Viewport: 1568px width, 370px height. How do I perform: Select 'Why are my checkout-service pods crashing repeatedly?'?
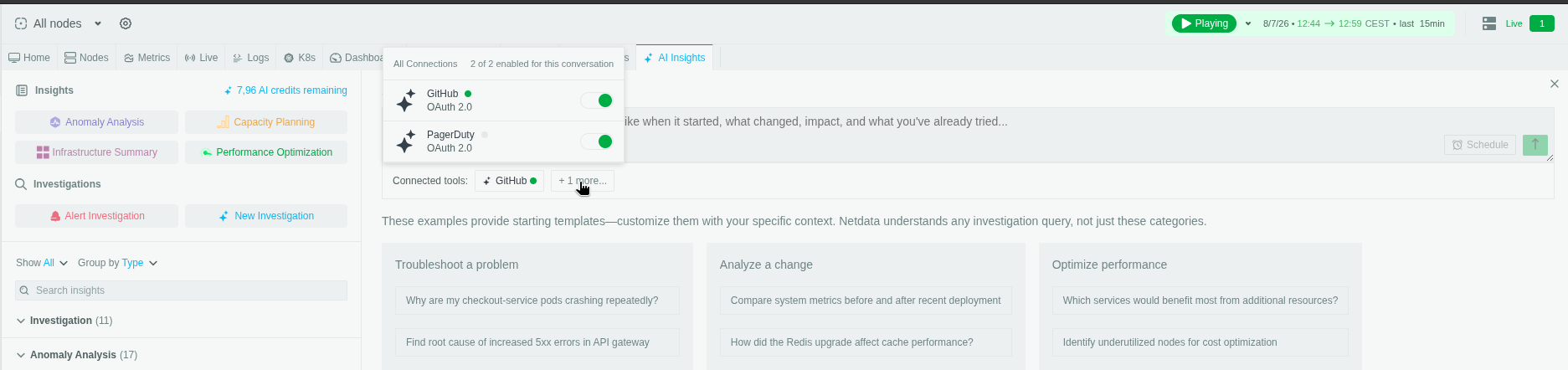click(537, 301)
